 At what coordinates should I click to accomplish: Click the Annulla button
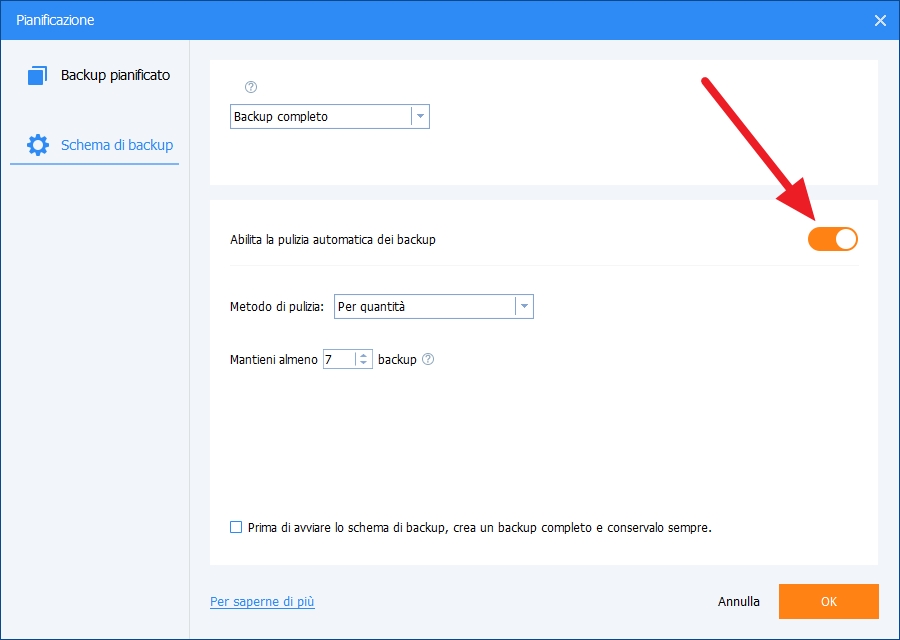(x=739, y=602)
